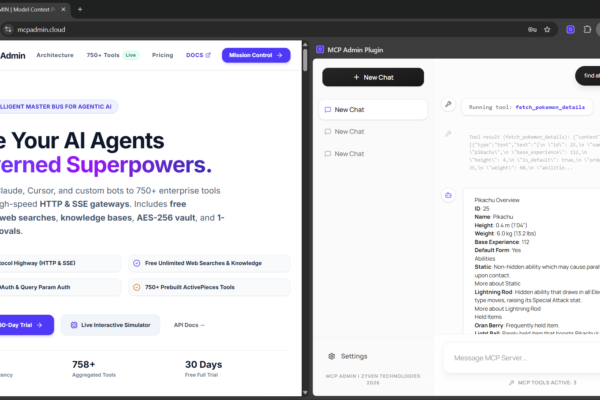Click the Message MCP Server input field
This screenshot has height=400, width=600.
click(522, 358)
